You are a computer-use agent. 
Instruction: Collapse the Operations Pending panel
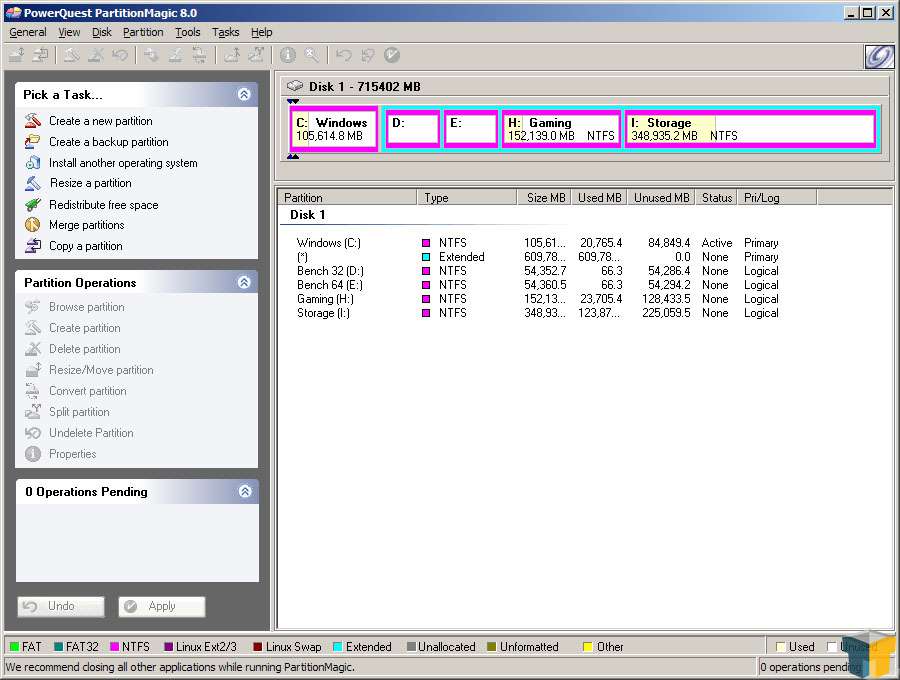[245, 491]
